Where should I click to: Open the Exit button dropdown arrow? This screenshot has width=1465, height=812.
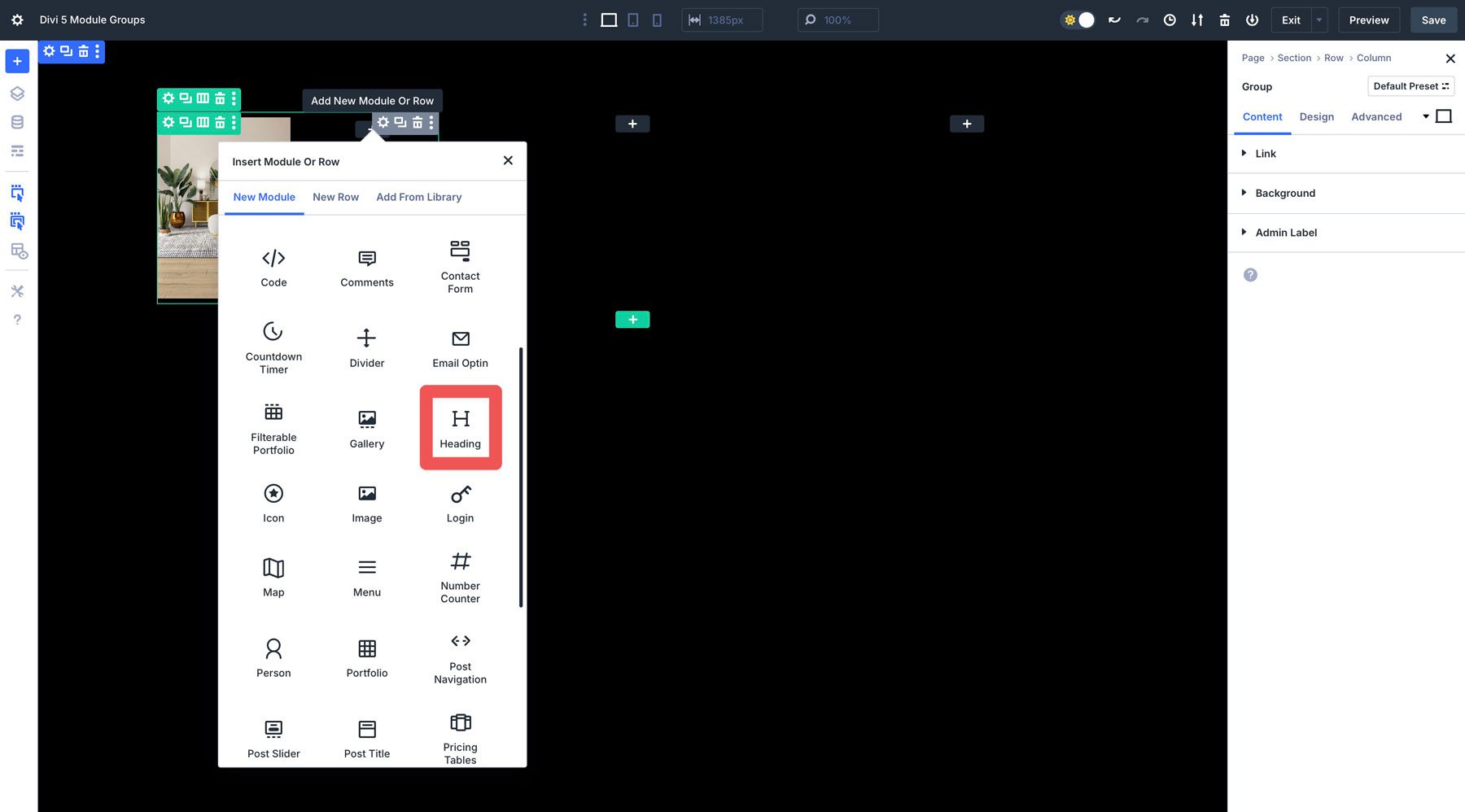coord(1318,20)
